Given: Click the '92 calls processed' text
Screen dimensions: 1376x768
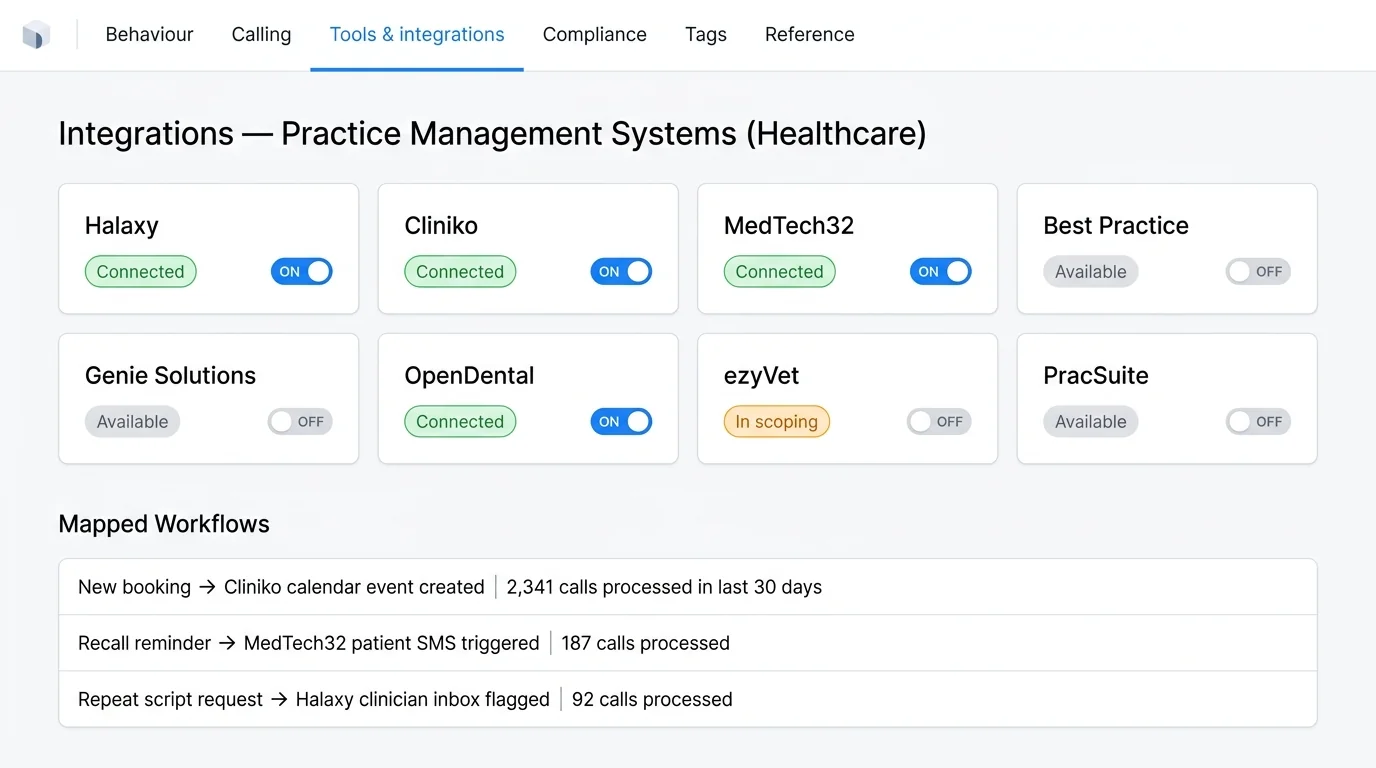Looking at the screenshot, I should [x=652, y=699].
